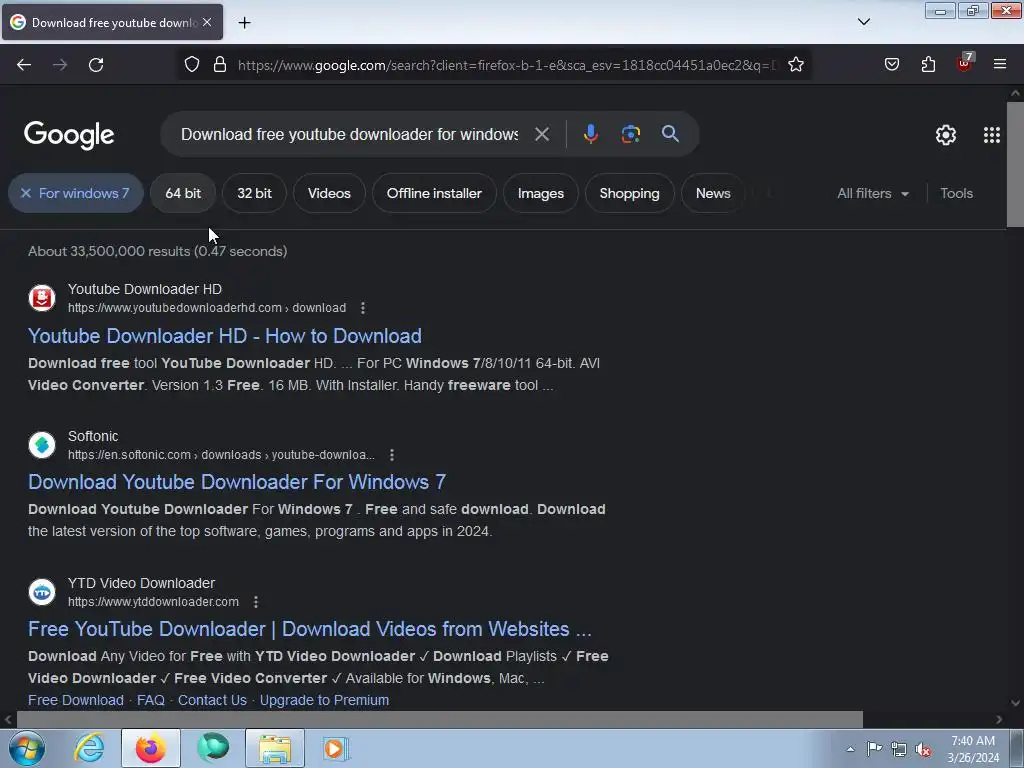Start voice search with the microphone icon
The image size is (1024, 768).
pyautogui.click(x=590, y=134)
